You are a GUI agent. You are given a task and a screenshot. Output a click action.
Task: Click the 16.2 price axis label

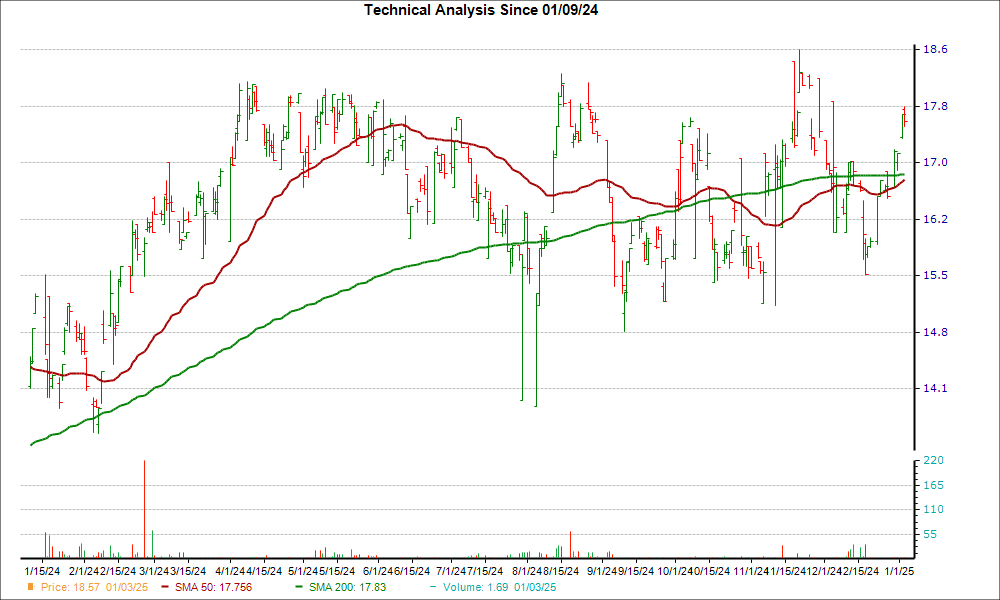click(934, 219)
